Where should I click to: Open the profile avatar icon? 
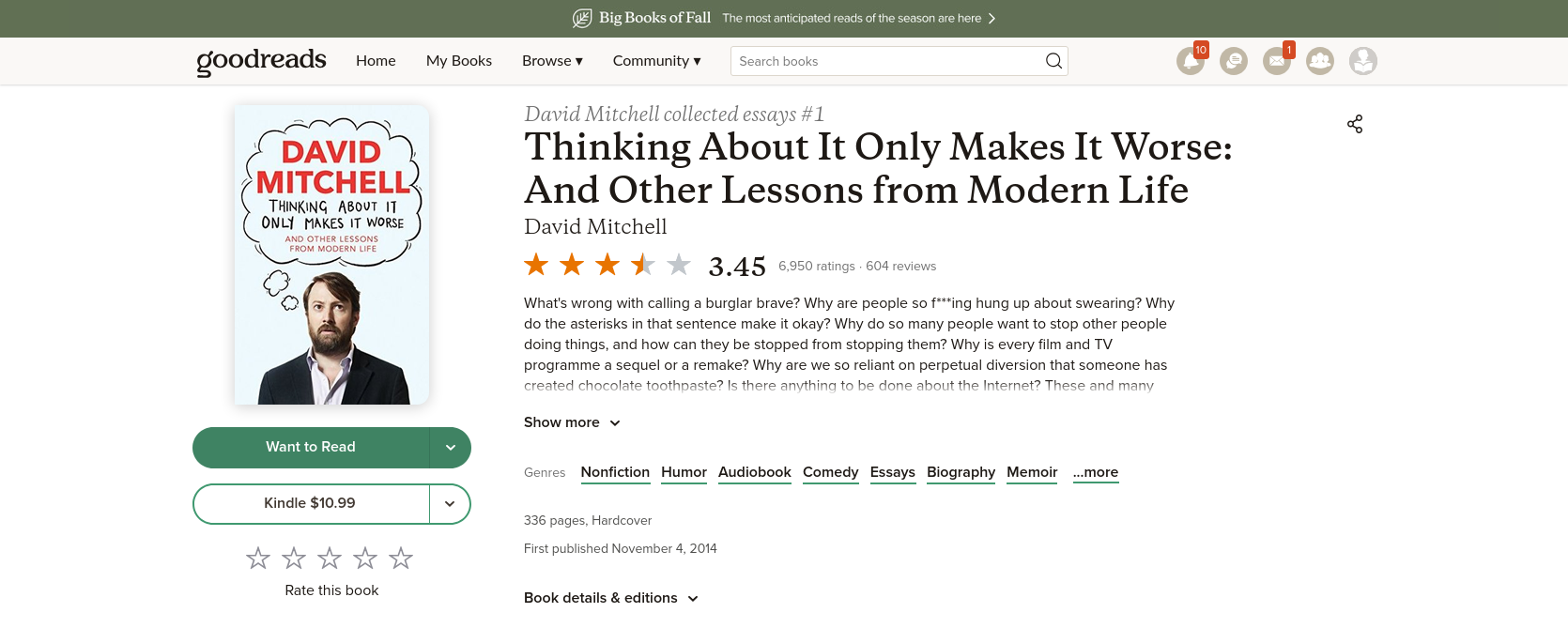[1363, 61]
